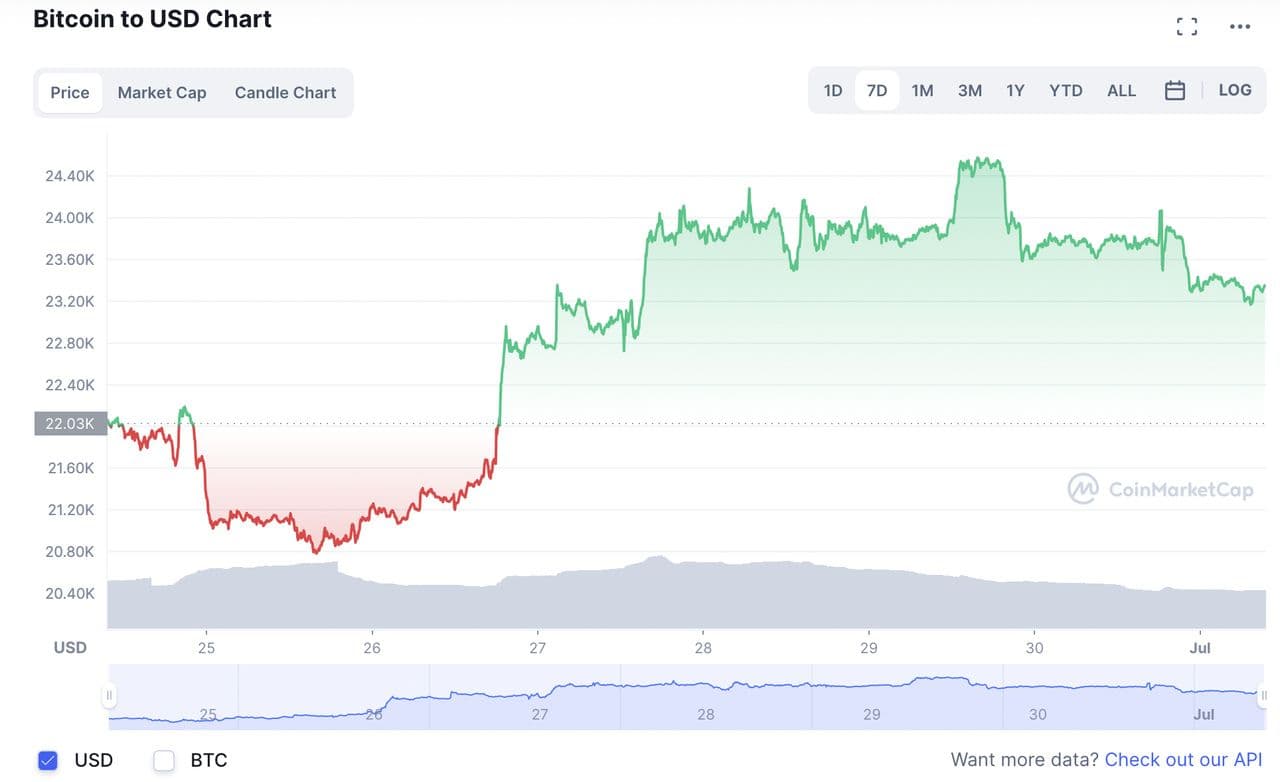1280x782 pixels.
Task: Click the left range slider handle
Action: click(109, 695)
